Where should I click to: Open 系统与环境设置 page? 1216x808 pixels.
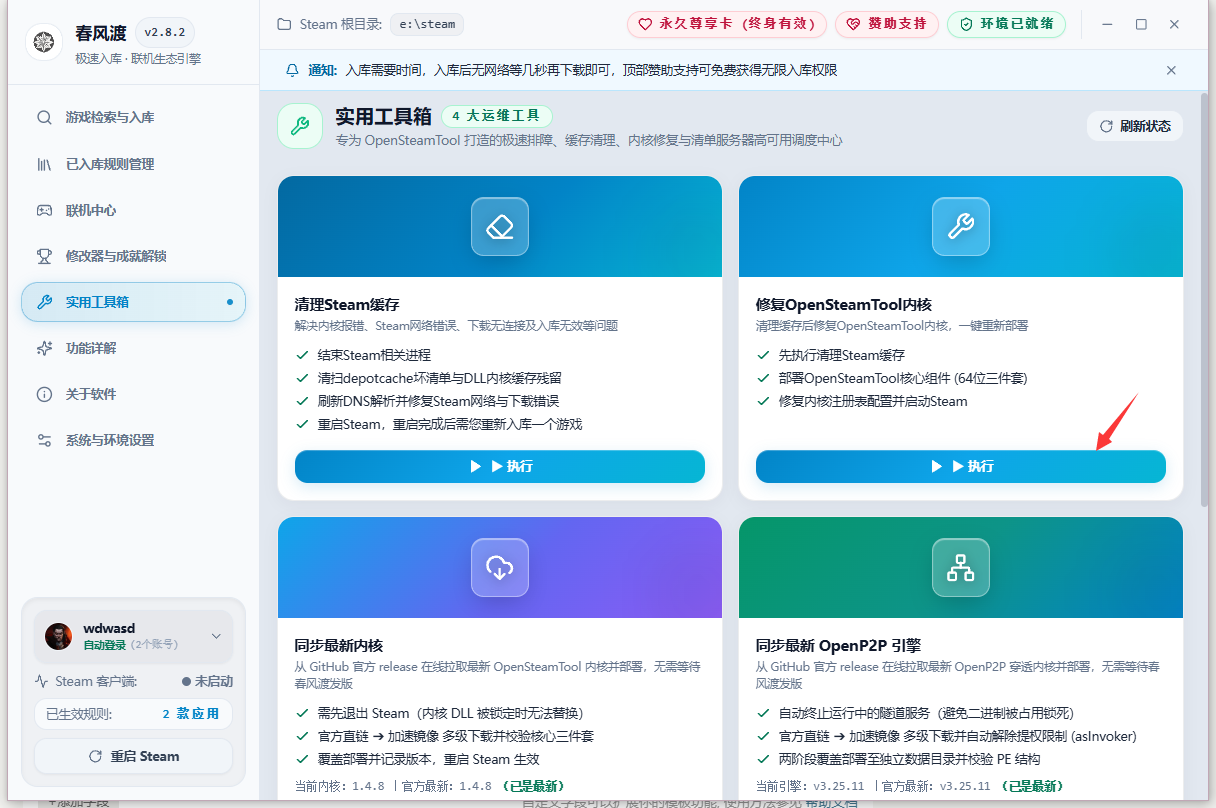click(x=133, y=440)
